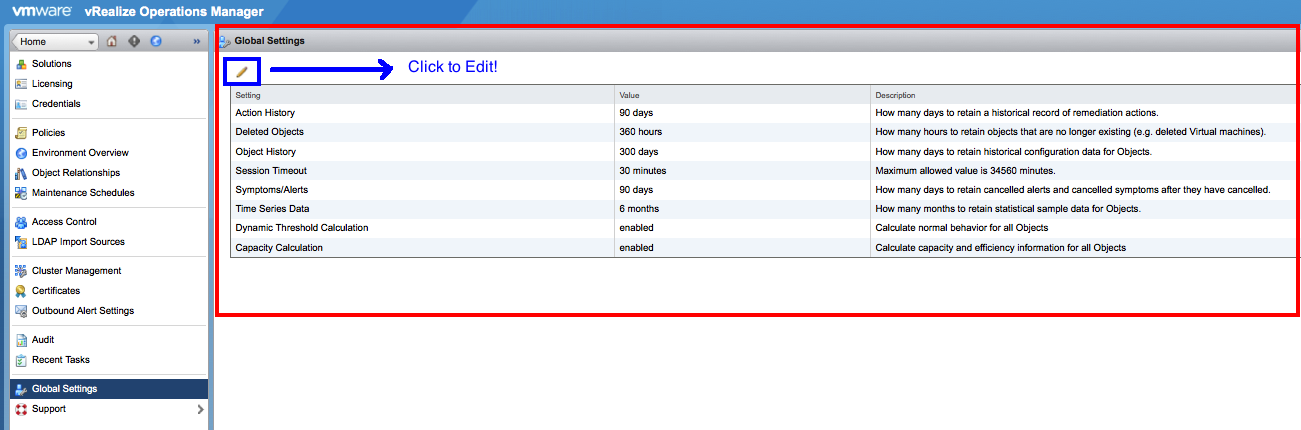Open Cluster Management page
Screen dimensions: 1301x430
click(76, 271)
